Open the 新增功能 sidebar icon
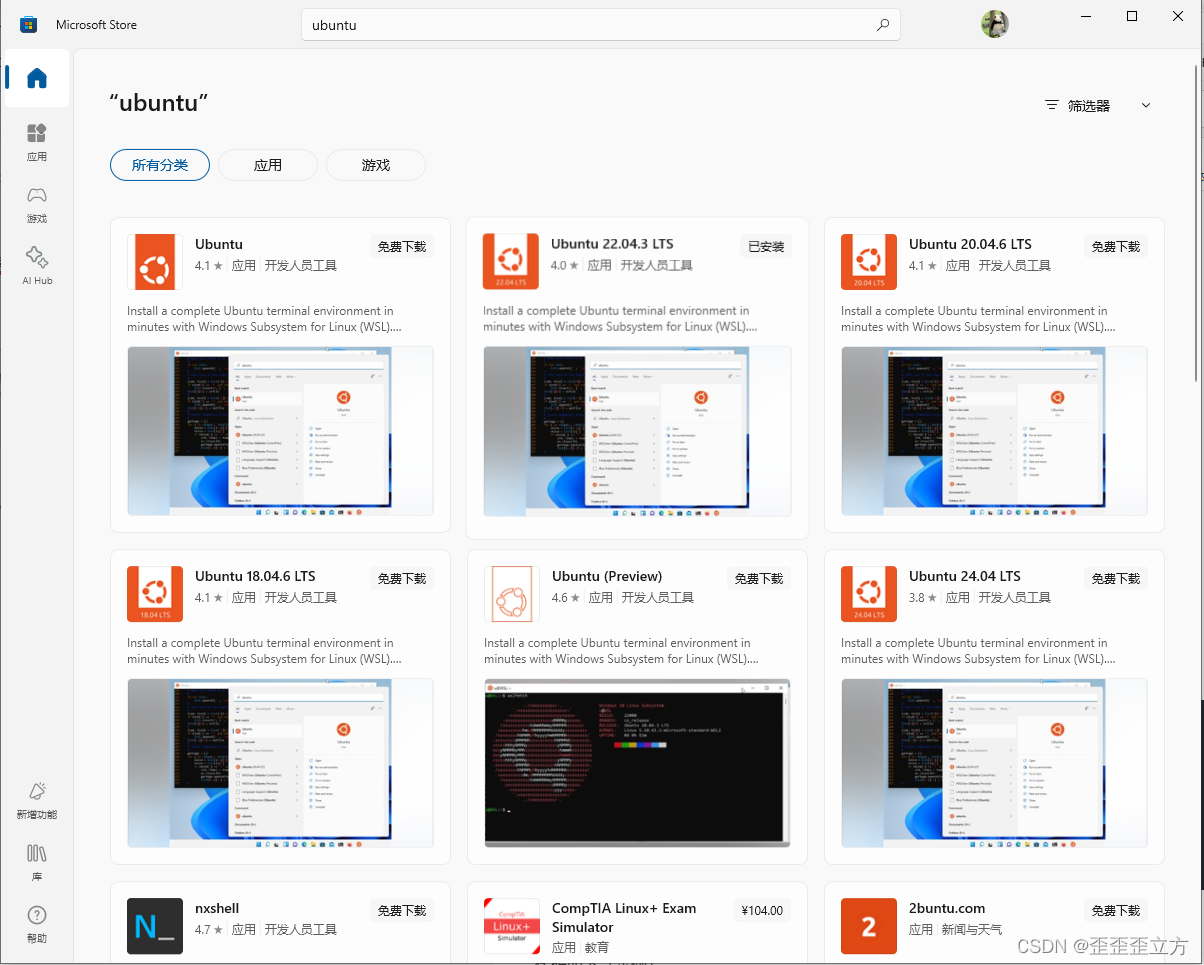1204x965 pixels. 36,798
